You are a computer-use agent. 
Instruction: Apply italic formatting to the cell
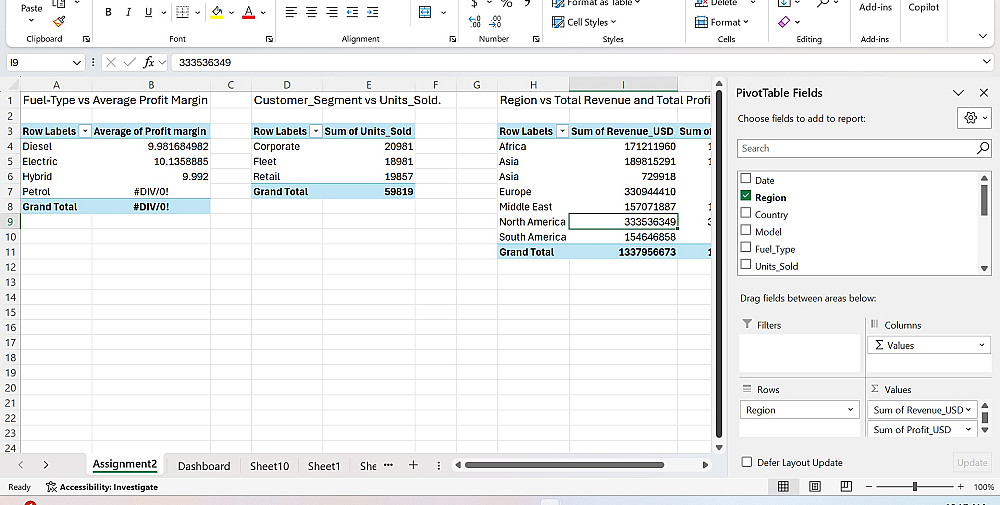(x=128, y=12)
